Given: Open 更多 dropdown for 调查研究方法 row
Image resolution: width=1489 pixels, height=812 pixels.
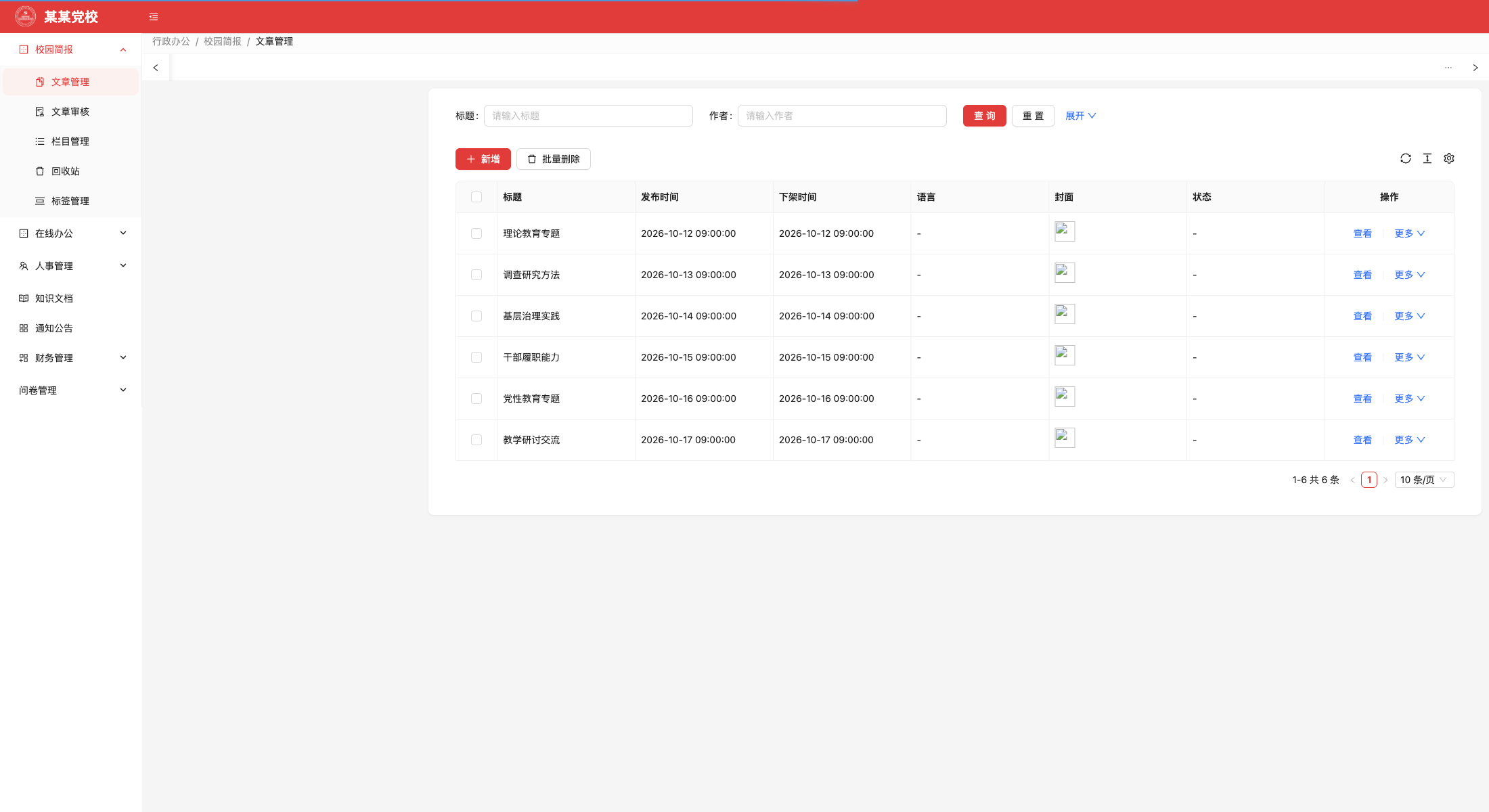Looking at the screenshot, I should [1409, 275].
